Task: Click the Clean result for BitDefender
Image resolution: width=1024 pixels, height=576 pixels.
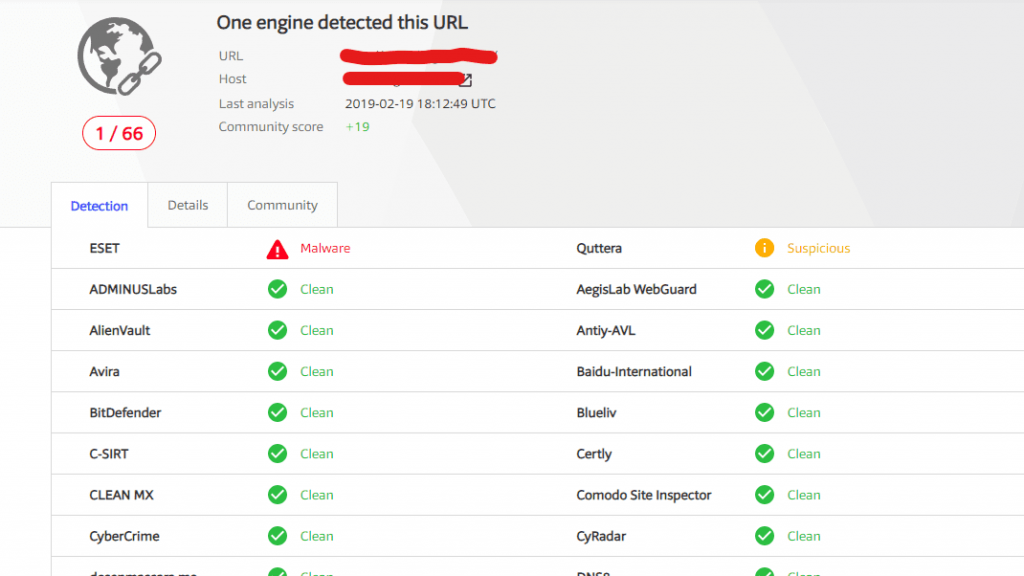Action: coord(317,413)
